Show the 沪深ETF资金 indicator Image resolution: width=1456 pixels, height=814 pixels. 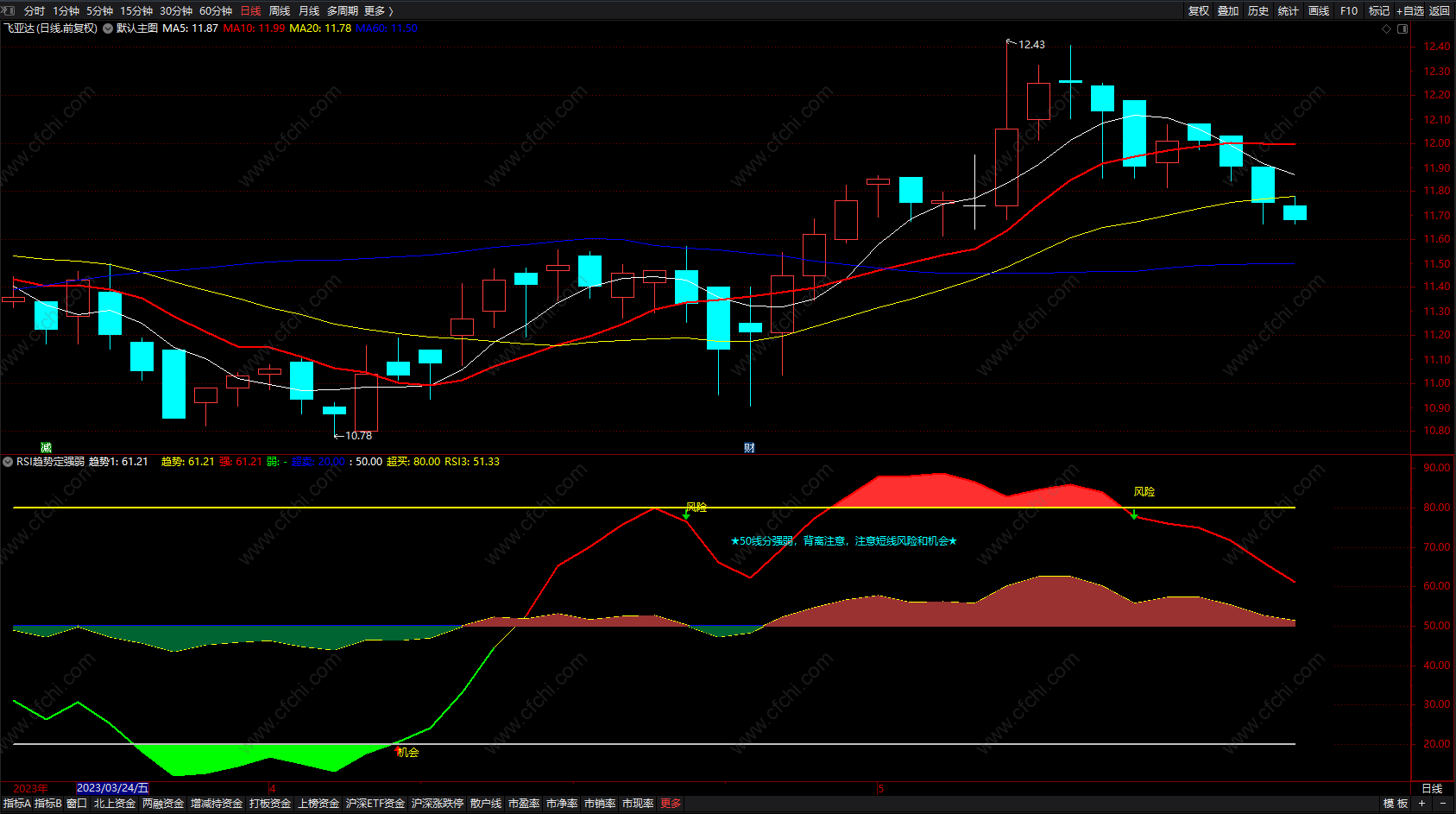click(375, 804)
